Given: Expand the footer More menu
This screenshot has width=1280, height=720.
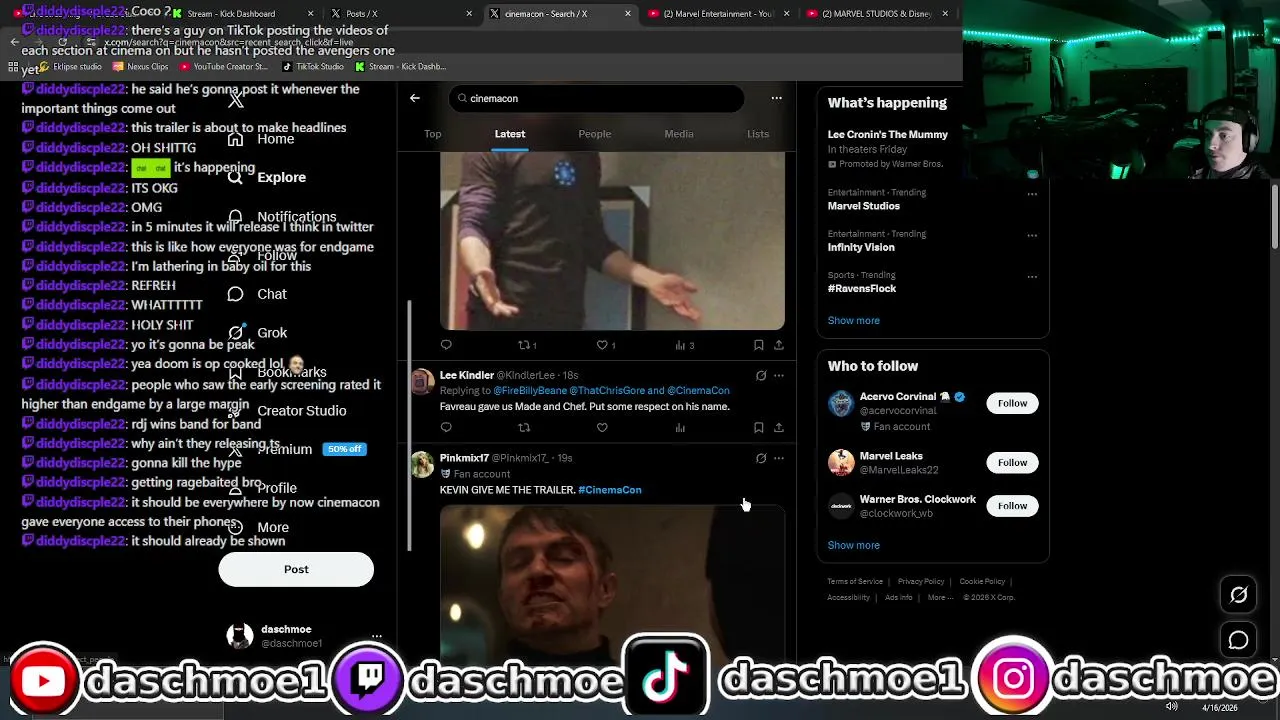Looking at the screenshot, I should tap(940, 598).
